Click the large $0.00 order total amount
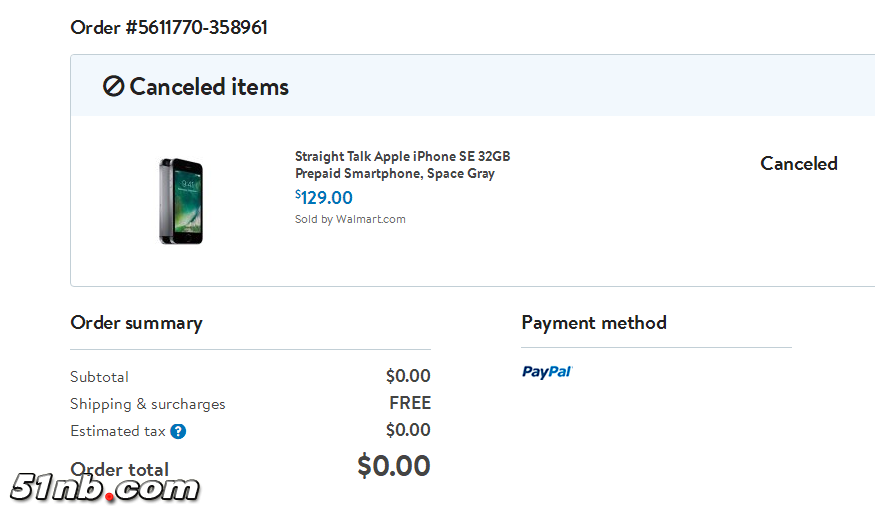This screenshot has height=511, width=875. [394, 466]
